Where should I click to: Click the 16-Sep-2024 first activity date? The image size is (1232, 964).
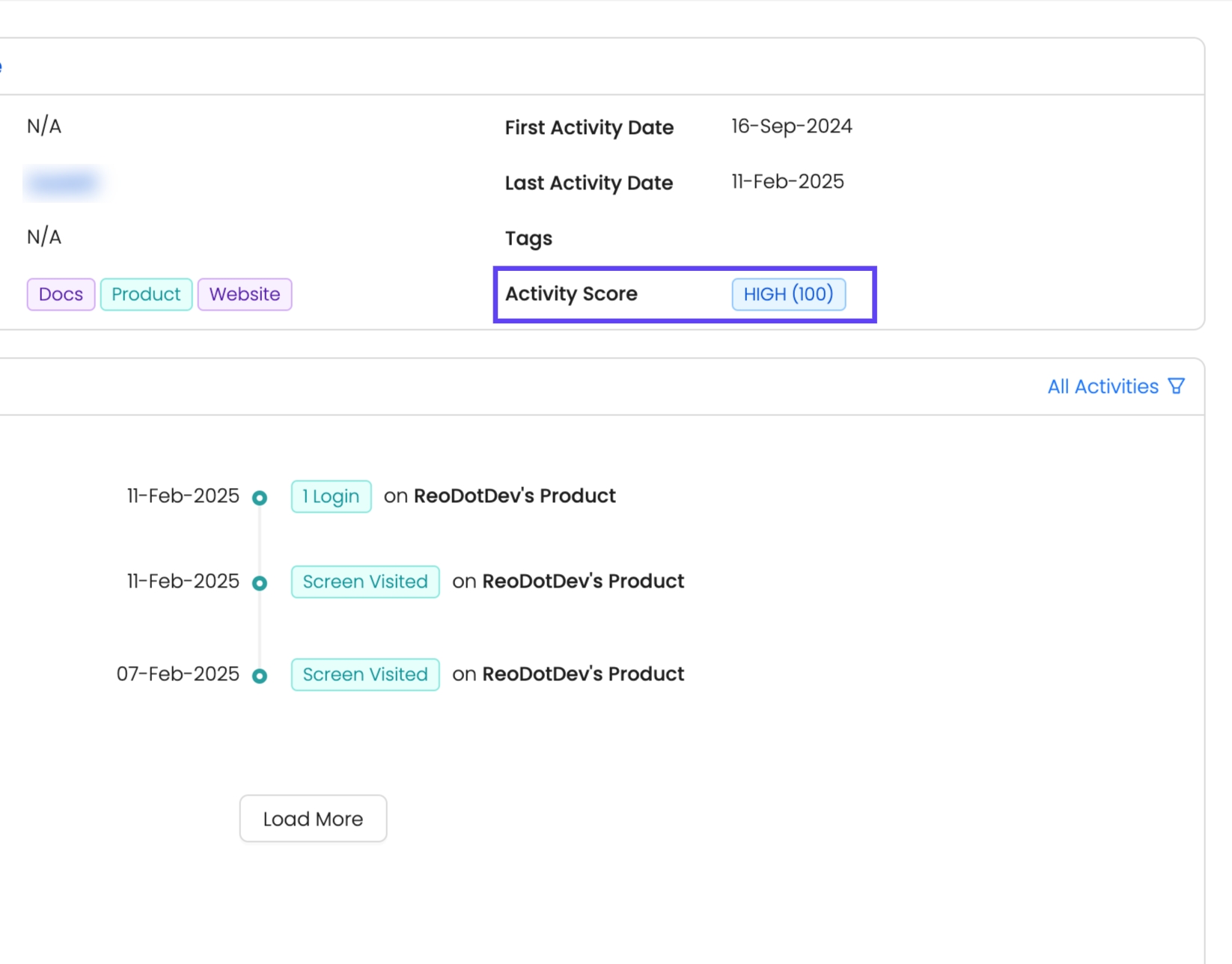(791, 126)
